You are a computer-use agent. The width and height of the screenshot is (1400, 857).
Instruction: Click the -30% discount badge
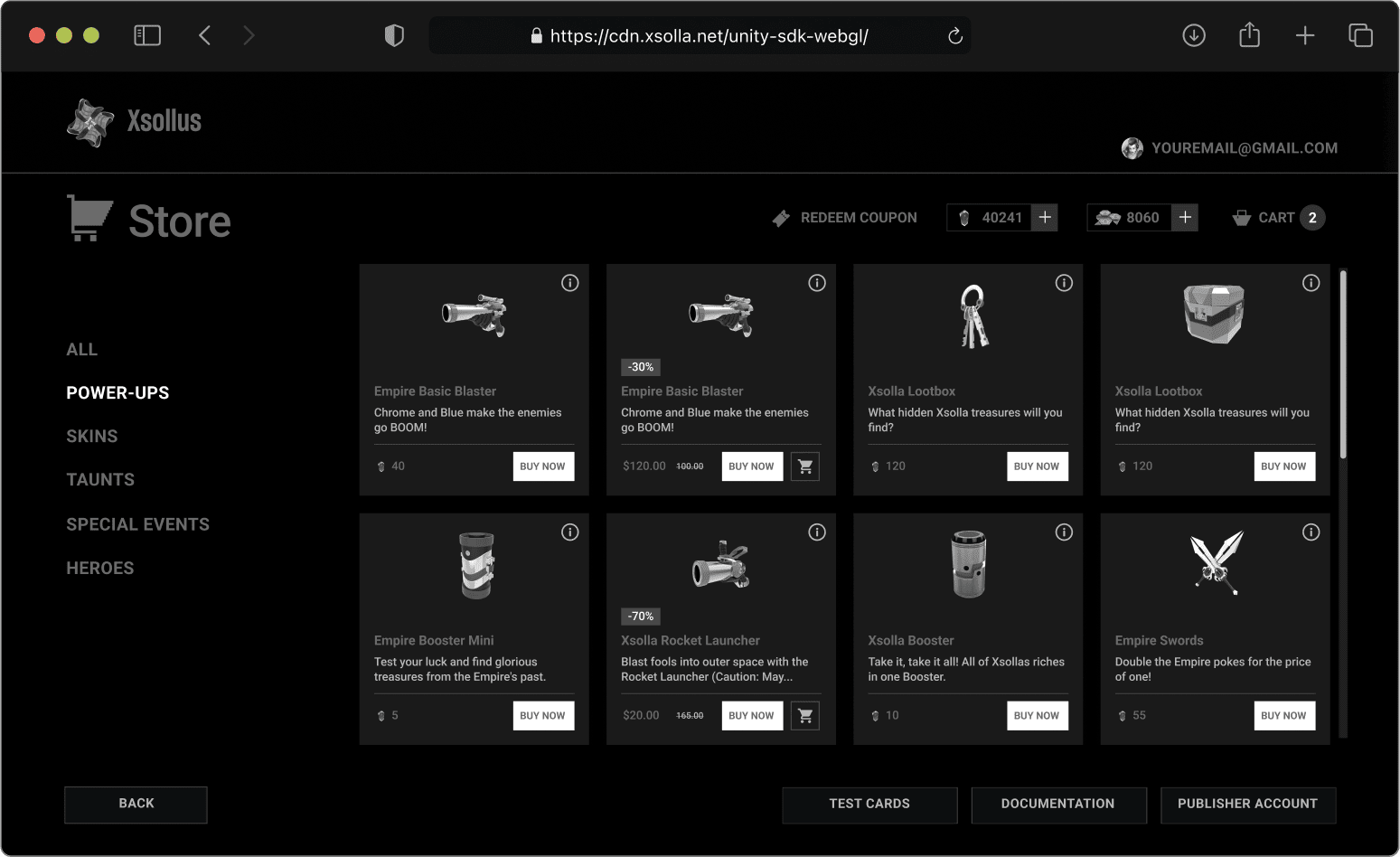point(641,367)
